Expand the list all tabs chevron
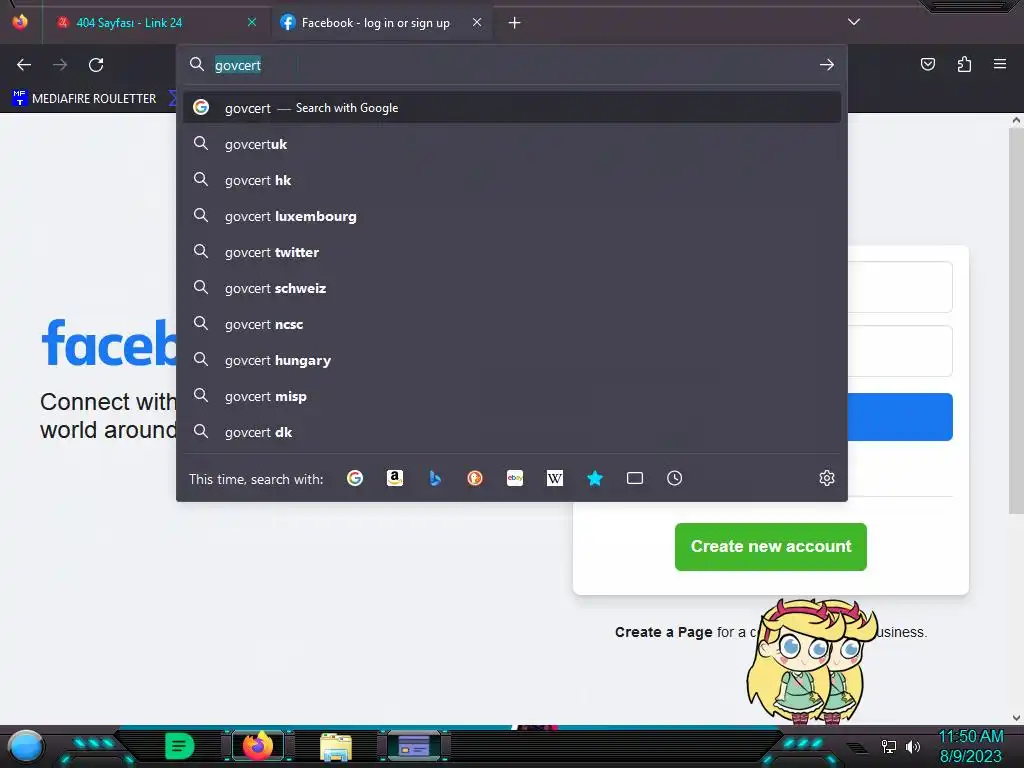1024x768 pixels. 854,22
